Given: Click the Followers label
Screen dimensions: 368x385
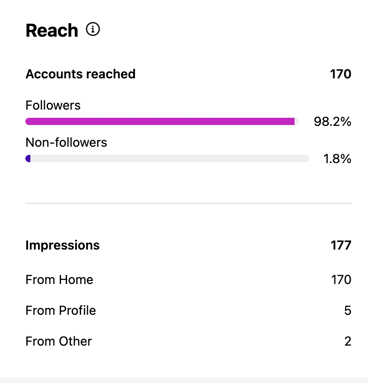Looking at the screenshot, I should click(x=53, y=105).
